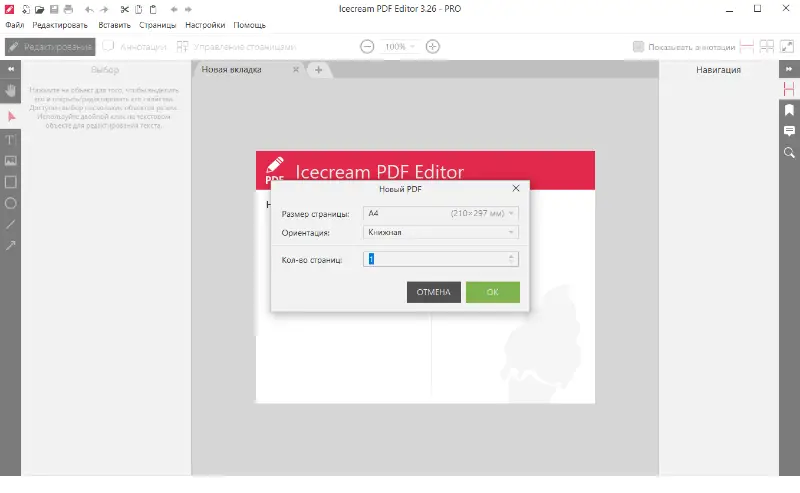Open the Помощь menu
Image resolution: width=800 pixels, height=493 pixels.
coord(249,25)
